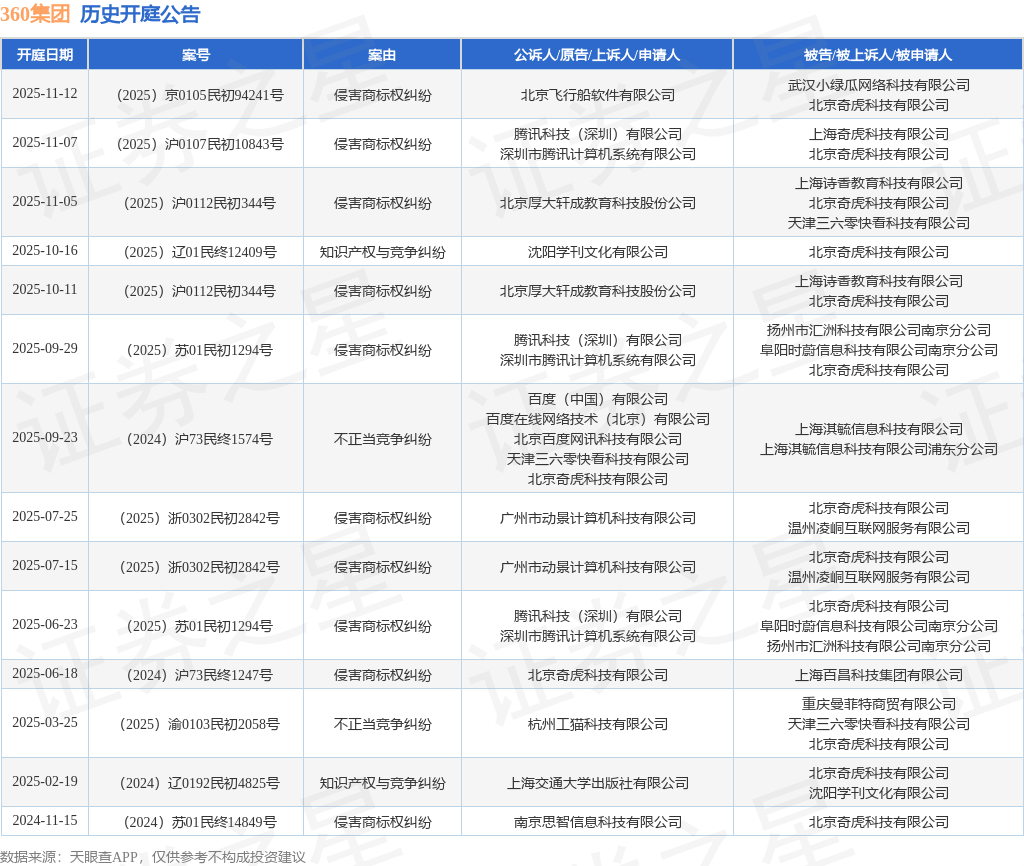Click defendant 武汉小绿瓜网络科技有限公司

[x=878, y=85]
